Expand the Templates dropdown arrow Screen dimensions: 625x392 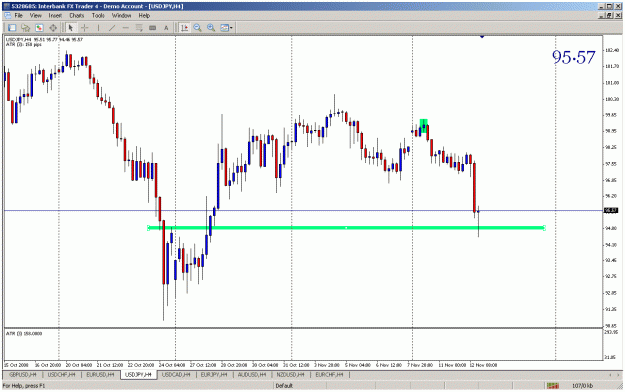click(x=231, y=28)
